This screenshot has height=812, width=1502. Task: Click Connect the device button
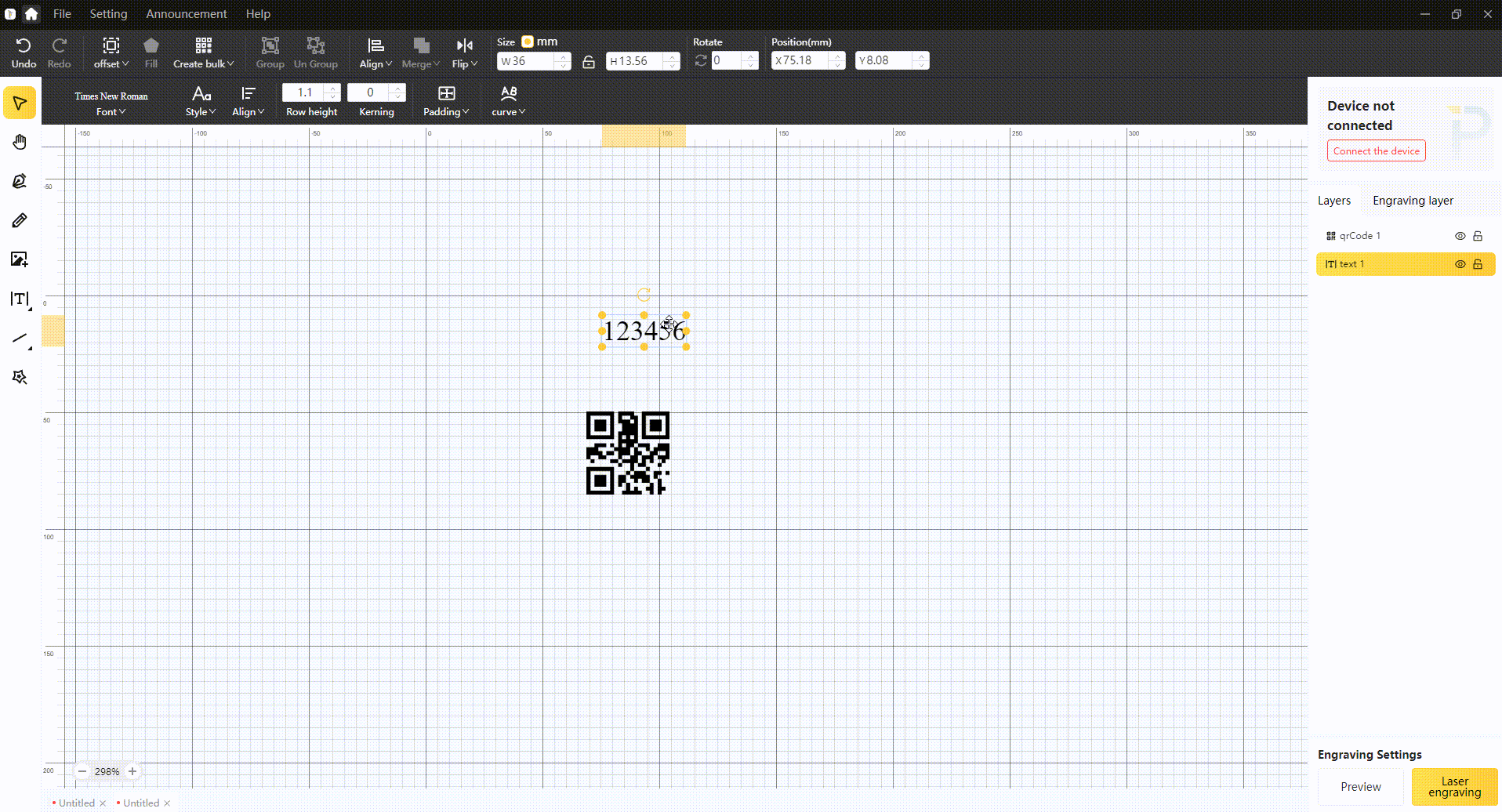[x=1377, y=151]
